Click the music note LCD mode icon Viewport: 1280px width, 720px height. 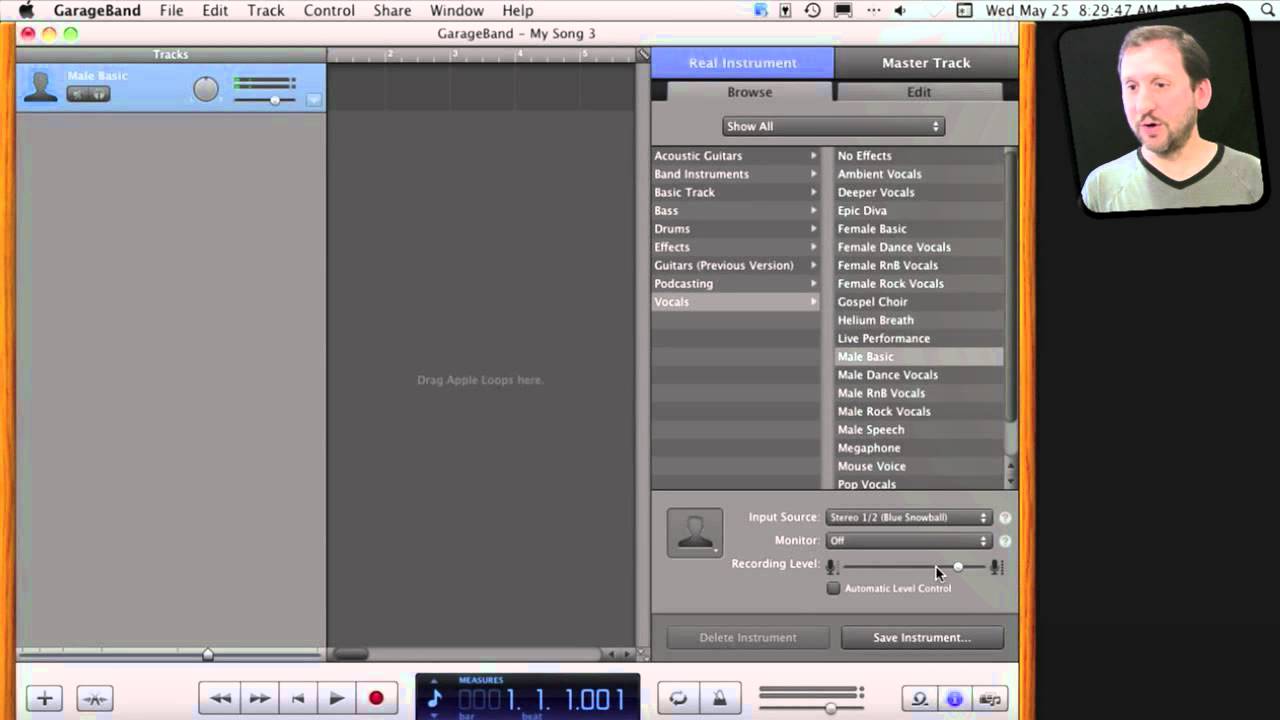(434, 698)
